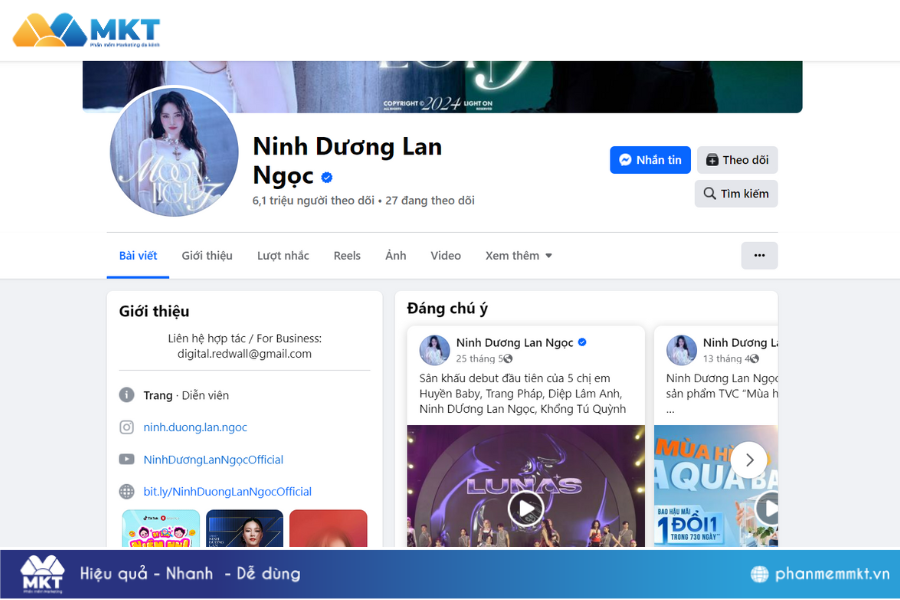The height and width of the screenshot is (600, 900).
Task: Click the info icon beside Trang · Diễn viên
Action: (x=126, y=395)
